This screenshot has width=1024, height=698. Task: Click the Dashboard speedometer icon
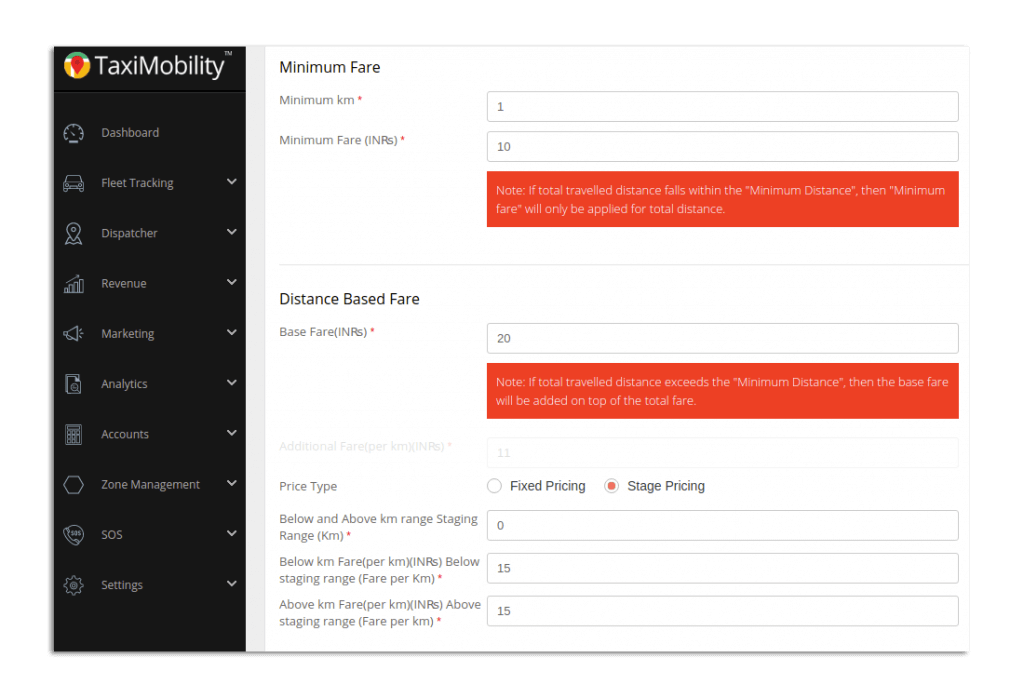73,132
